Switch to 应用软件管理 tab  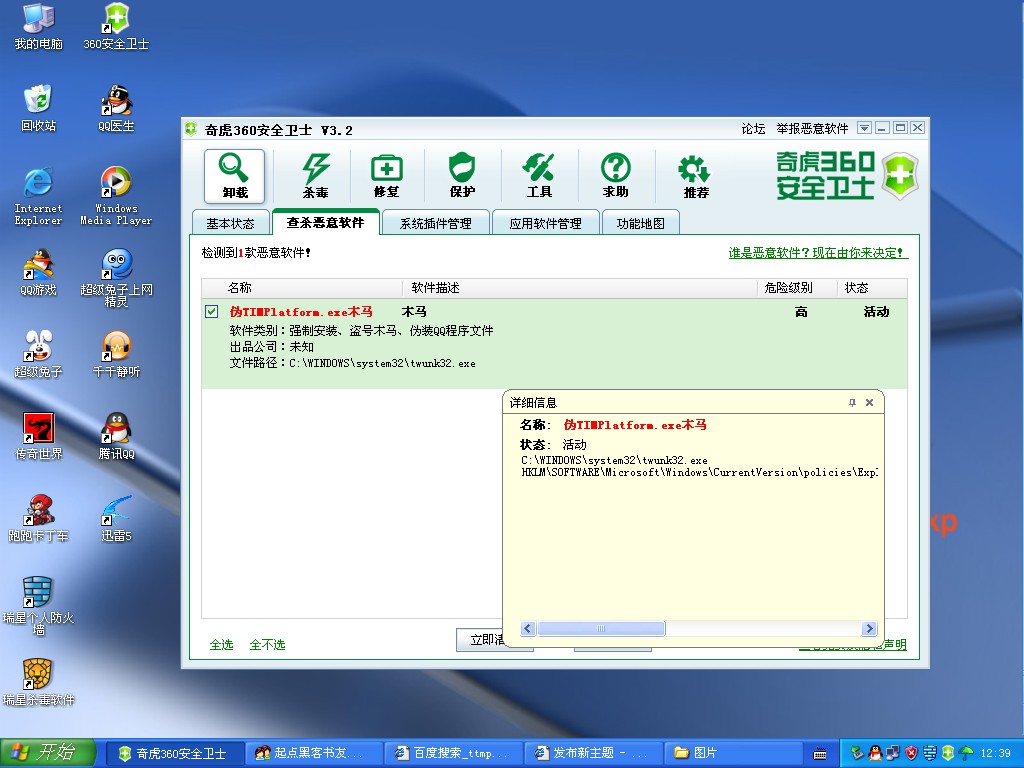545,223
